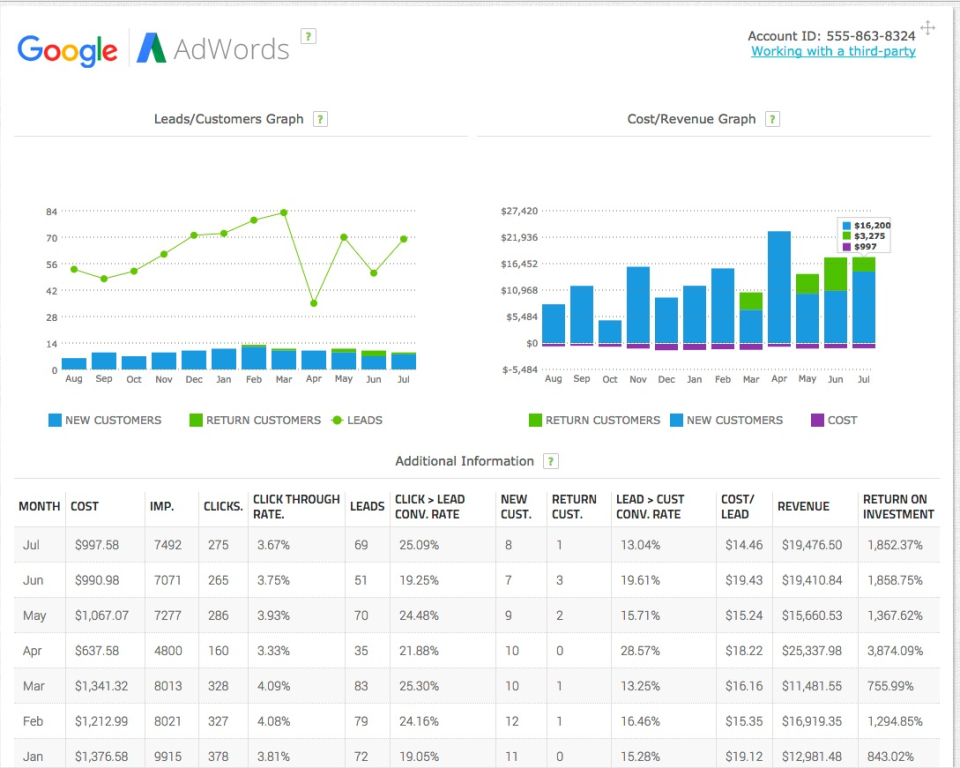Viewport: 960px width, 768px height.
Task: Select the Jun cost per lead $19.43
Action: pyautogui.click(x=744, y=580)
